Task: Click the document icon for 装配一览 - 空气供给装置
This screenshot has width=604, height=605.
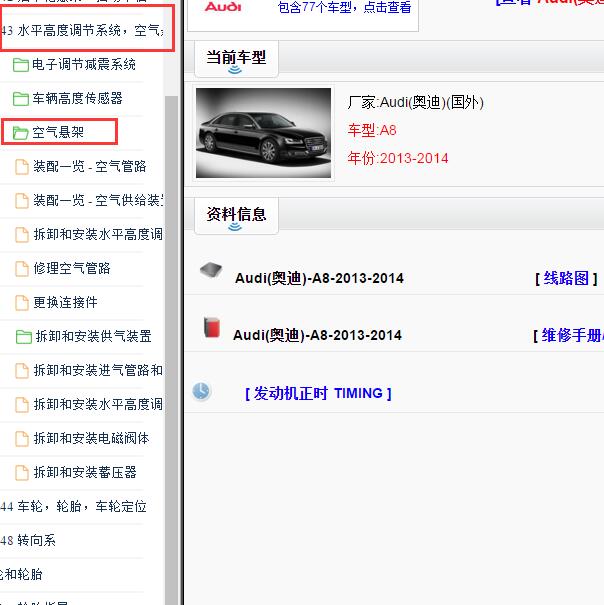Action: 22,201
